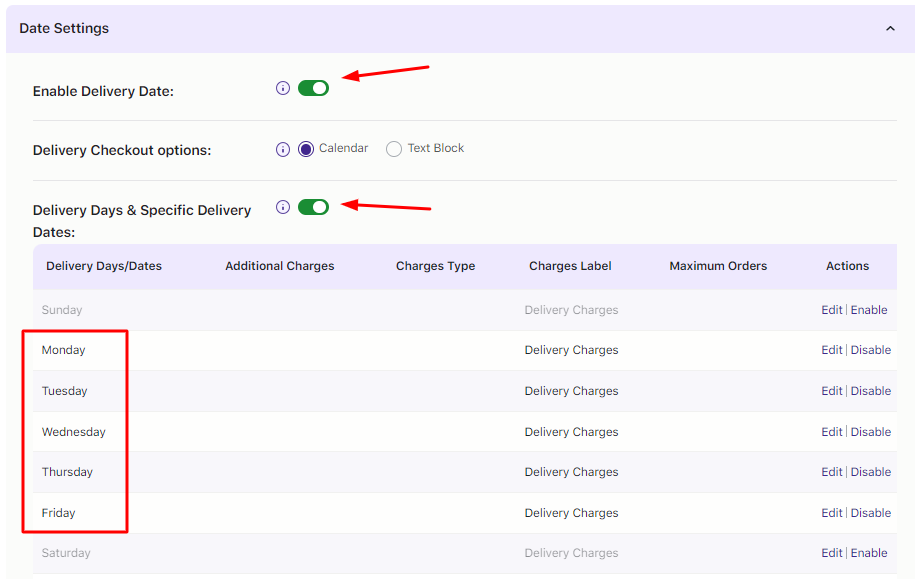Edit the Friday delivery day row
915x579 pixels.
pos(832,513)
